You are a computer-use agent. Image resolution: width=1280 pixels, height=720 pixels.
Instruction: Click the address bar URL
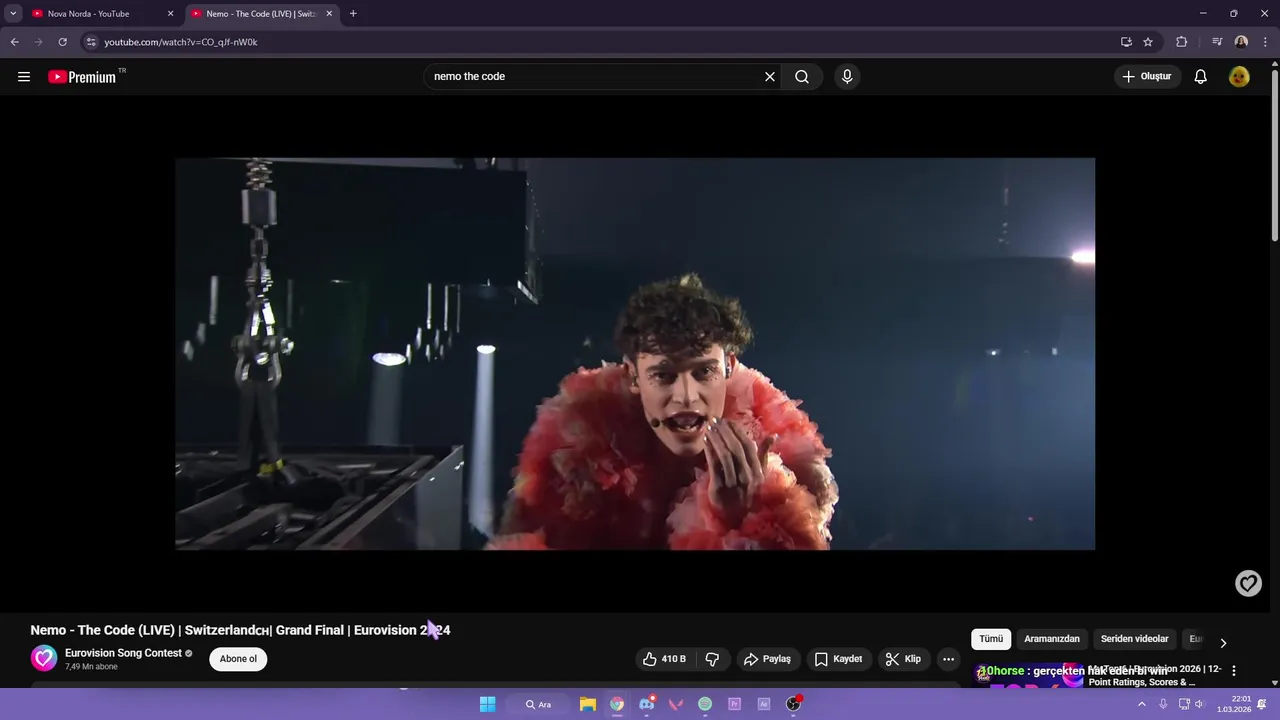click(181, 42)
